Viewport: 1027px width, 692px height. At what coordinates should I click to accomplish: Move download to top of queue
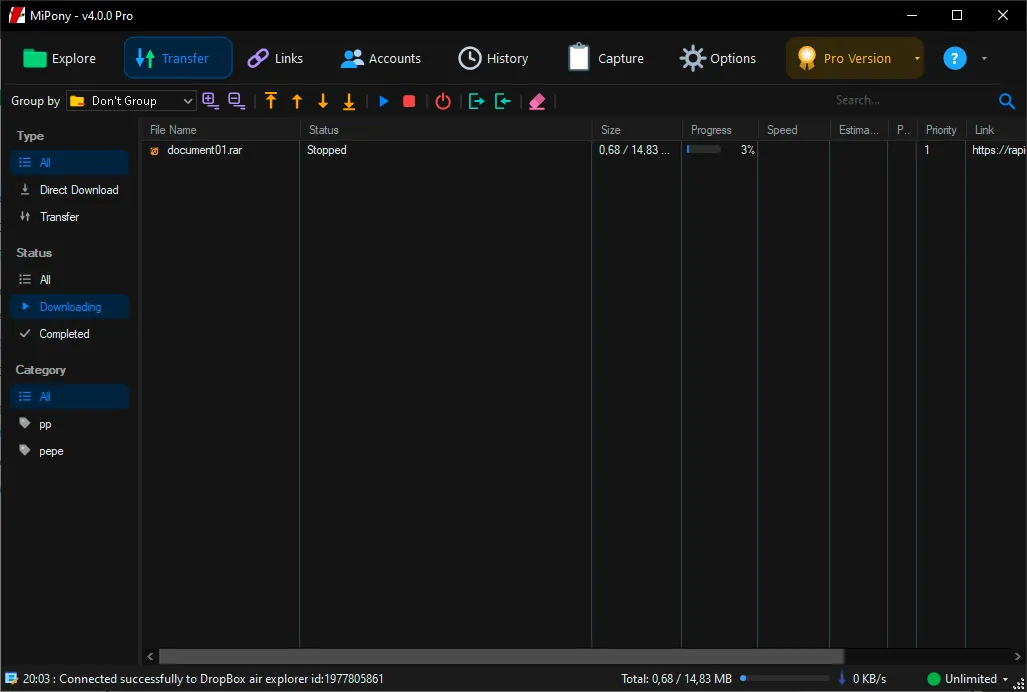click(271, 101)
